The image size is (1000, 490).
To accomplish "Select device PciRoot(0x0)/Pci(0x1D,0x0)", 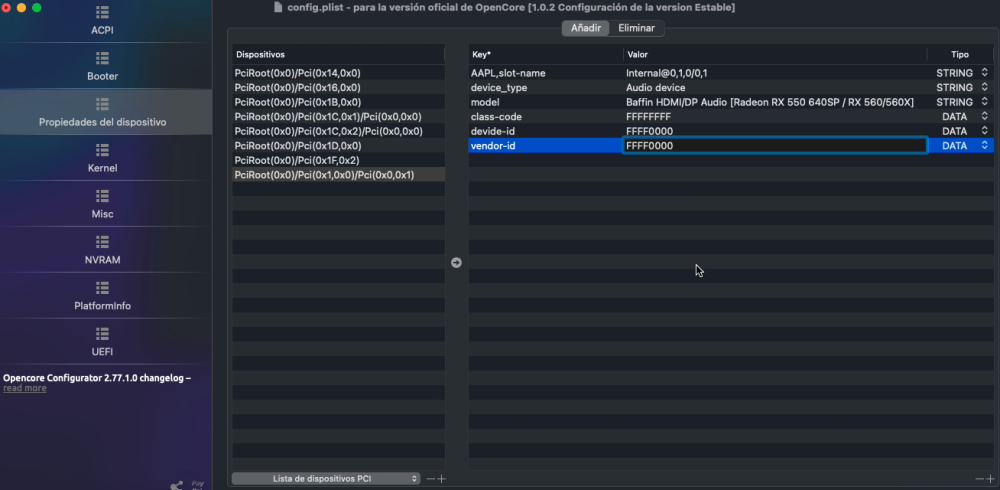I will point(339,145).
